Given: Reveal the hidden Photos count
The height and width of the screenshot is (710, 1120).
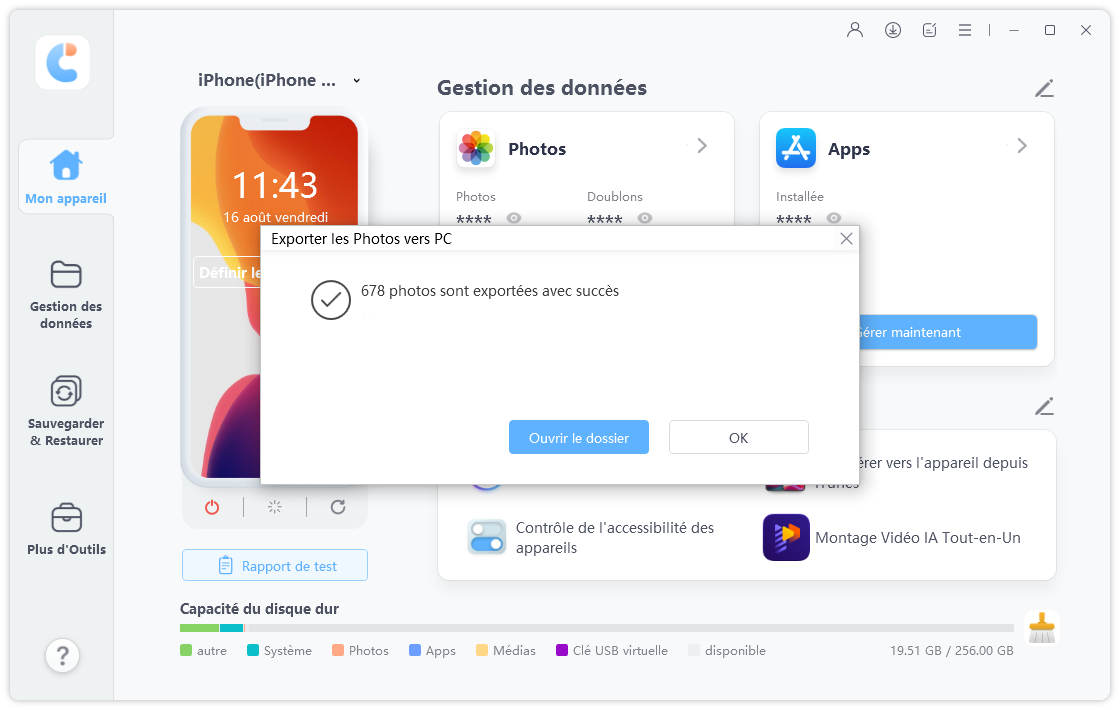Looking at the screenshot, I should pos(514,218).
